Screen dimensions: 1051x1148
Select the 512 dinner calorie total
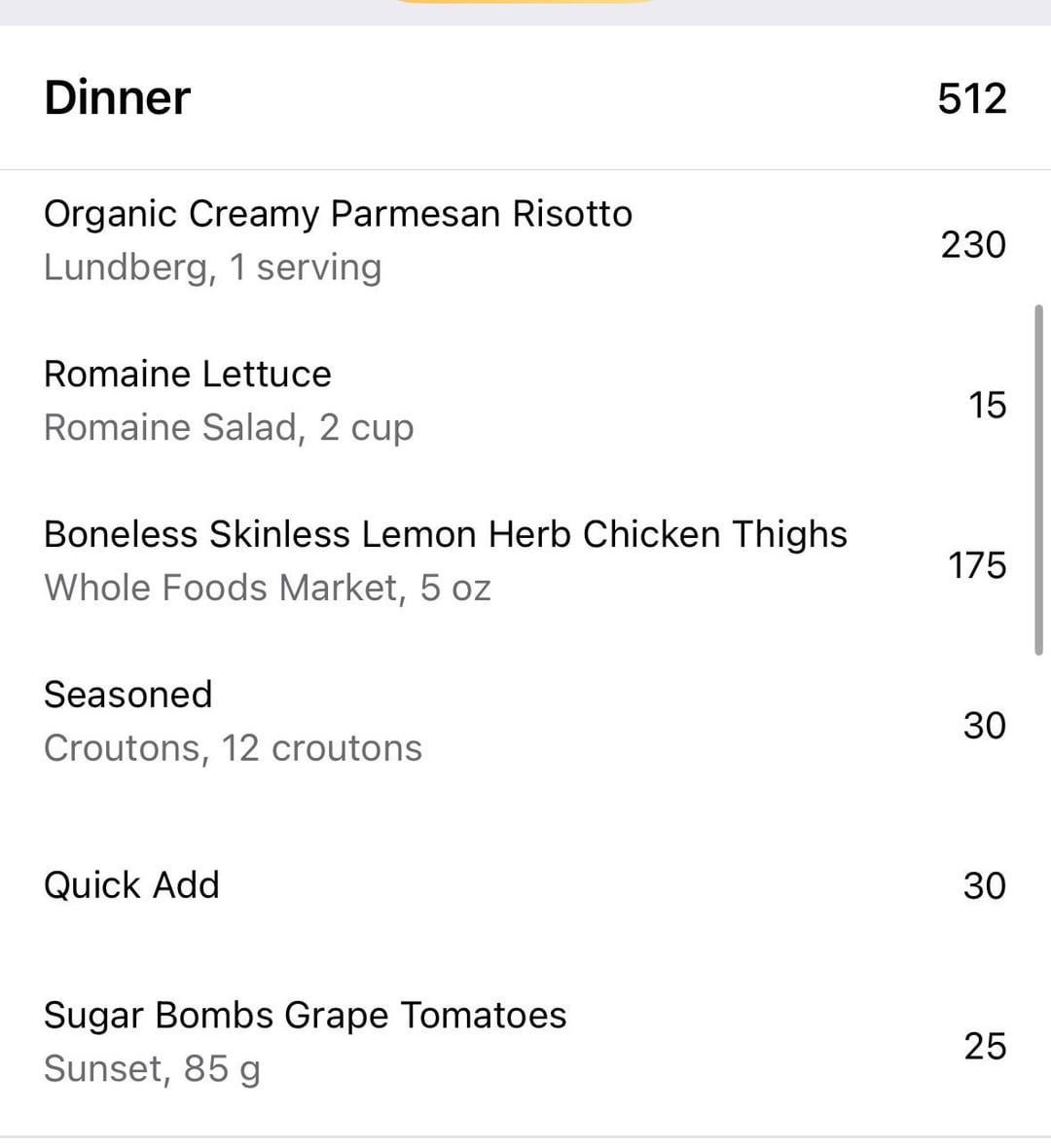[x=971, y=98]
